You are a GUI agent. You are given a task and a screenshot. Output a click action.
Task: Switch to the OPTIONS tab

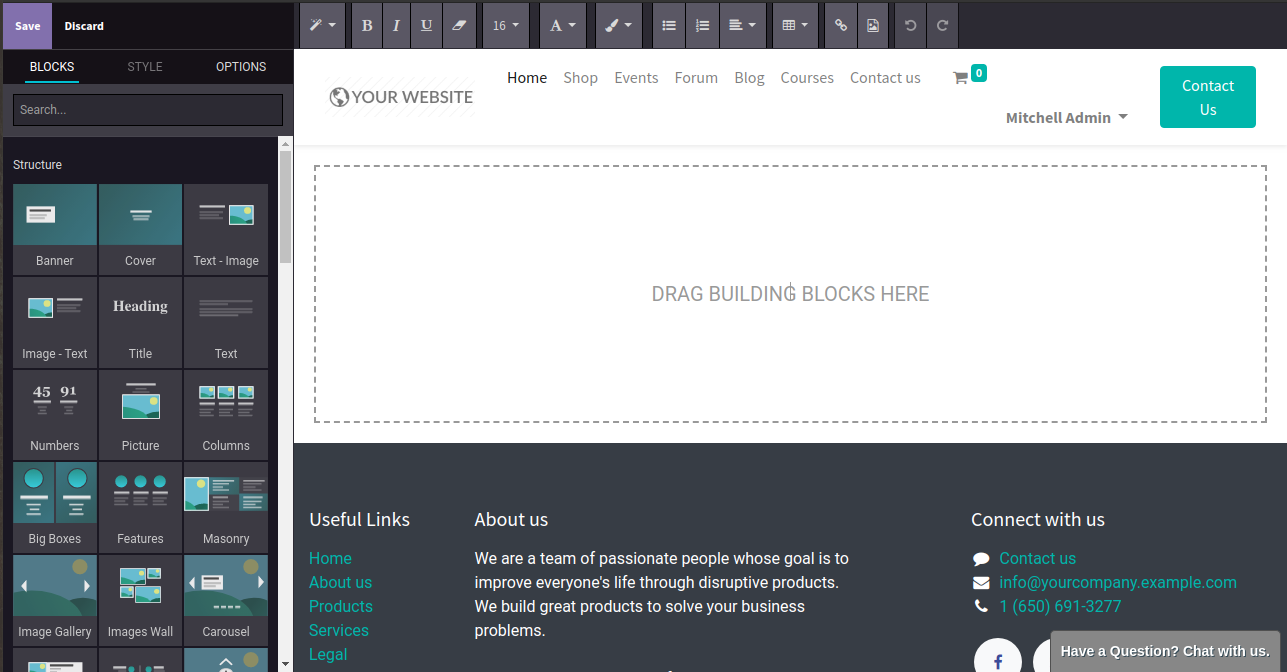[x=240, y=66]
